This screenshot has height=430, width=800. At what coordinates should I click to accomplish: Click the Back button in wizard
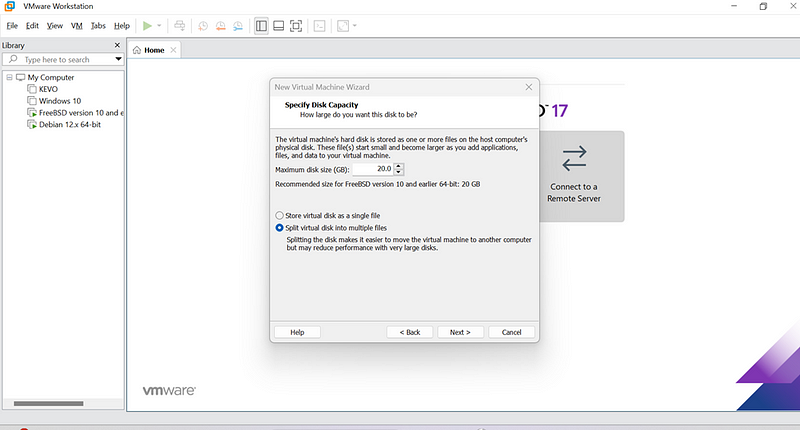click(x=410, y=332)
